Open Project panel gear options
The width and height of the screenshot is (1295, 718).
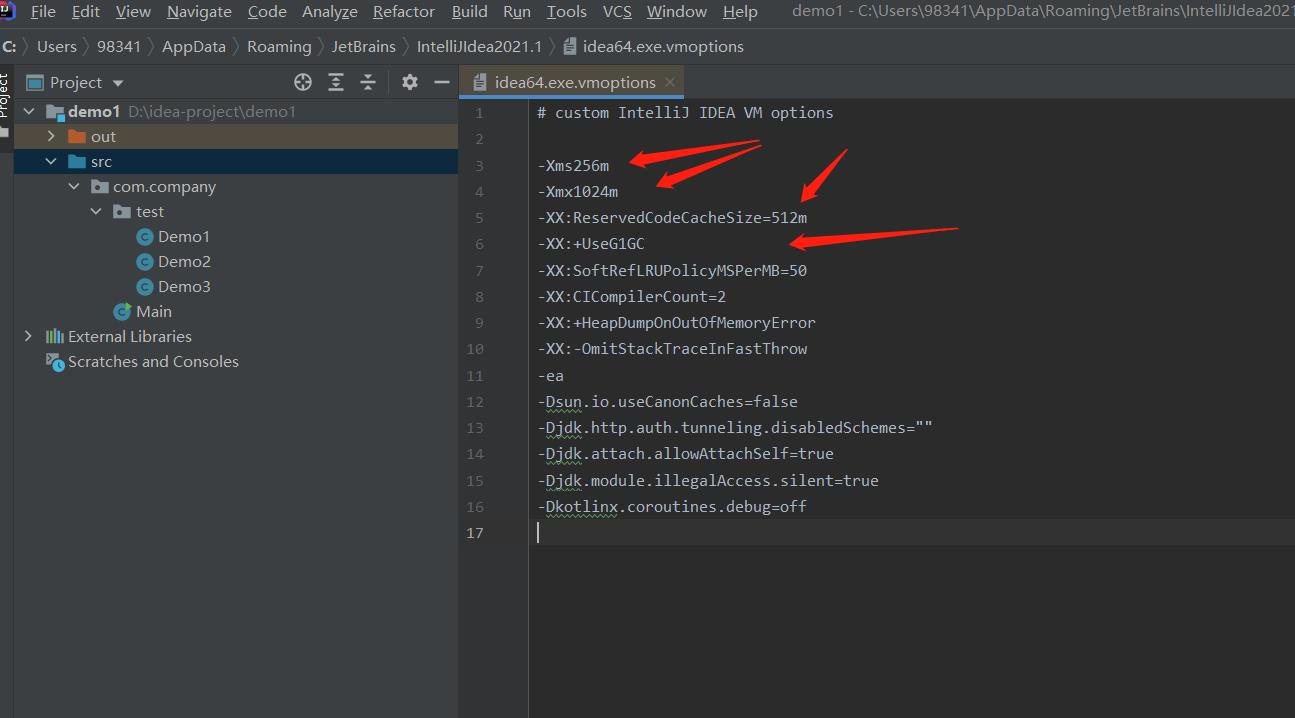pos(410,82)
